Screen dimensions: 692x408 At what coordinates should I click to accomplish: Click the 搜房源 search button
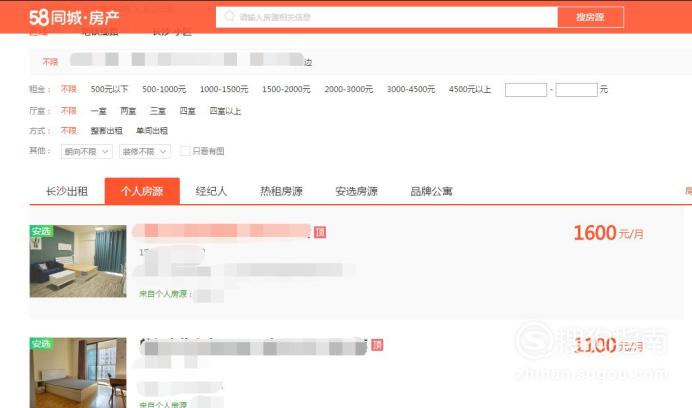[x=590, y=17]
